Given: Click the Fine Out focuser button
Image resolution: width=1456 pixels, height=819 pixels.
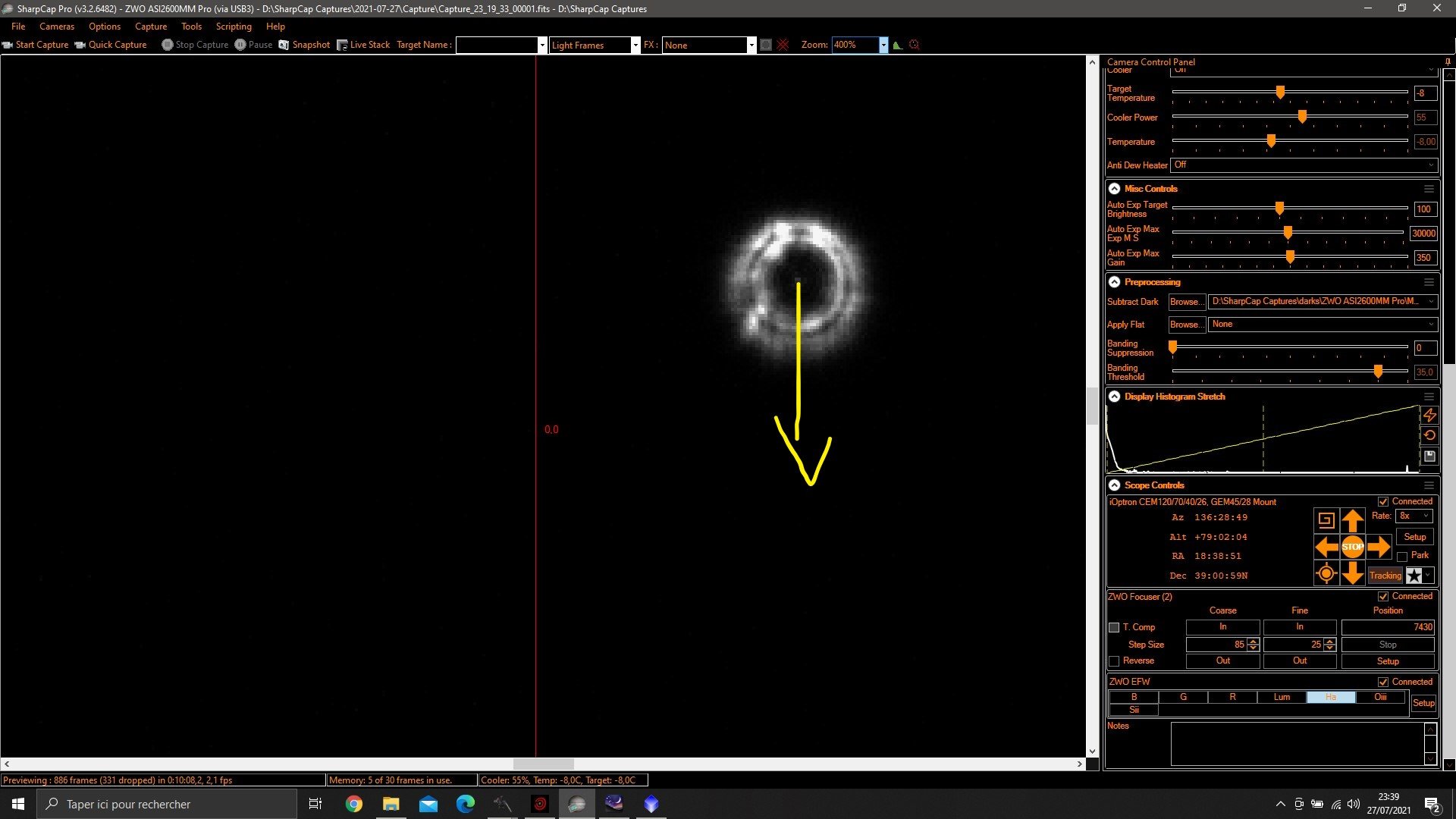Looking at the screenshot, I should pos(1300,661).
